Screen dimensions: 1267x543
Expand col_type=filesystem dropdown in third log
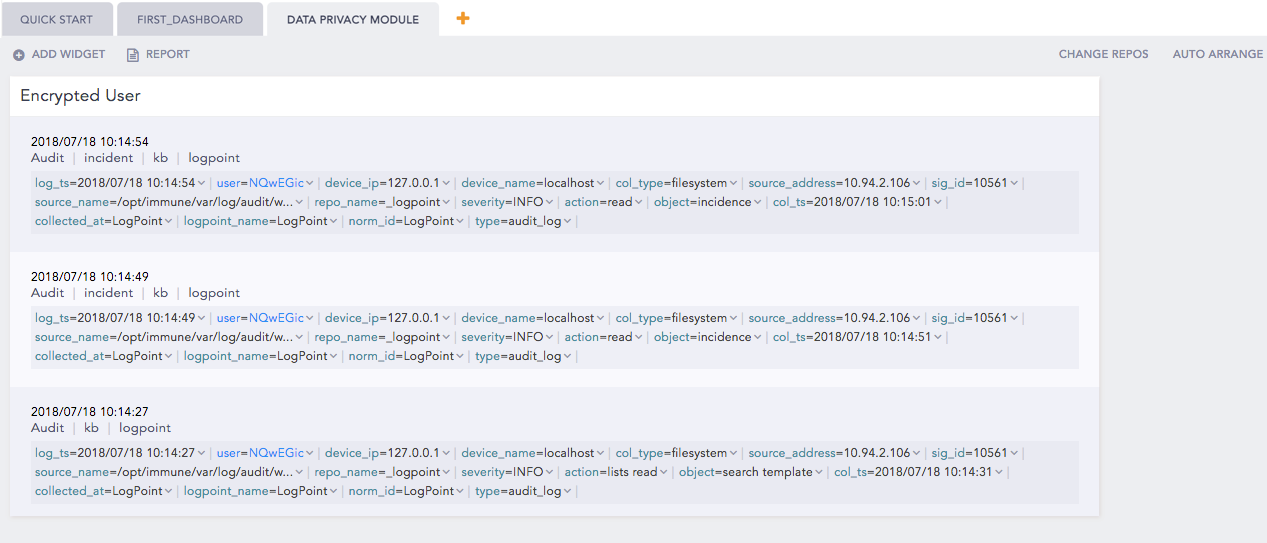point(734,453)
